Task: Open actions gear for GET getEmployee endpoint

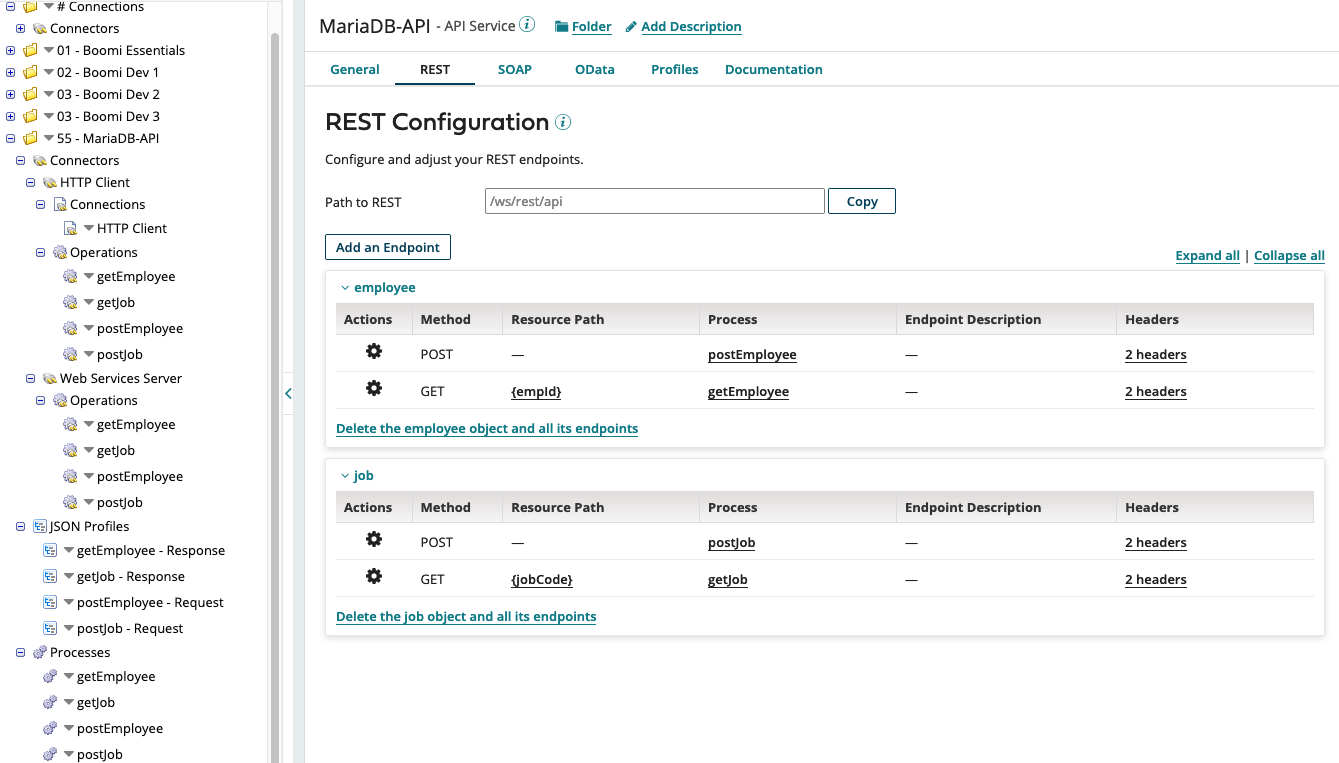Action: (x=374, y=388)
